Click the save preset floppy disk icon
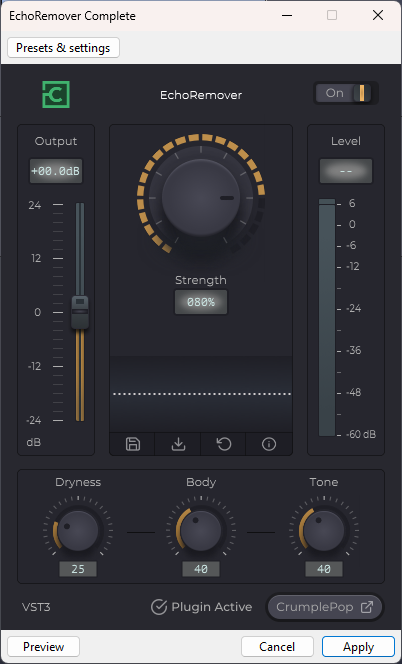402x664 pixels. 133,444
